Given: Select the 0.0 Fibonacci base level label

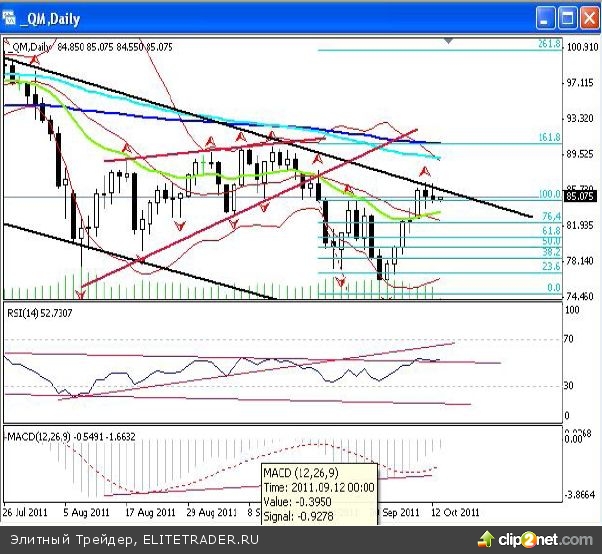Looking at the screenshot, I should click(551, 288).
